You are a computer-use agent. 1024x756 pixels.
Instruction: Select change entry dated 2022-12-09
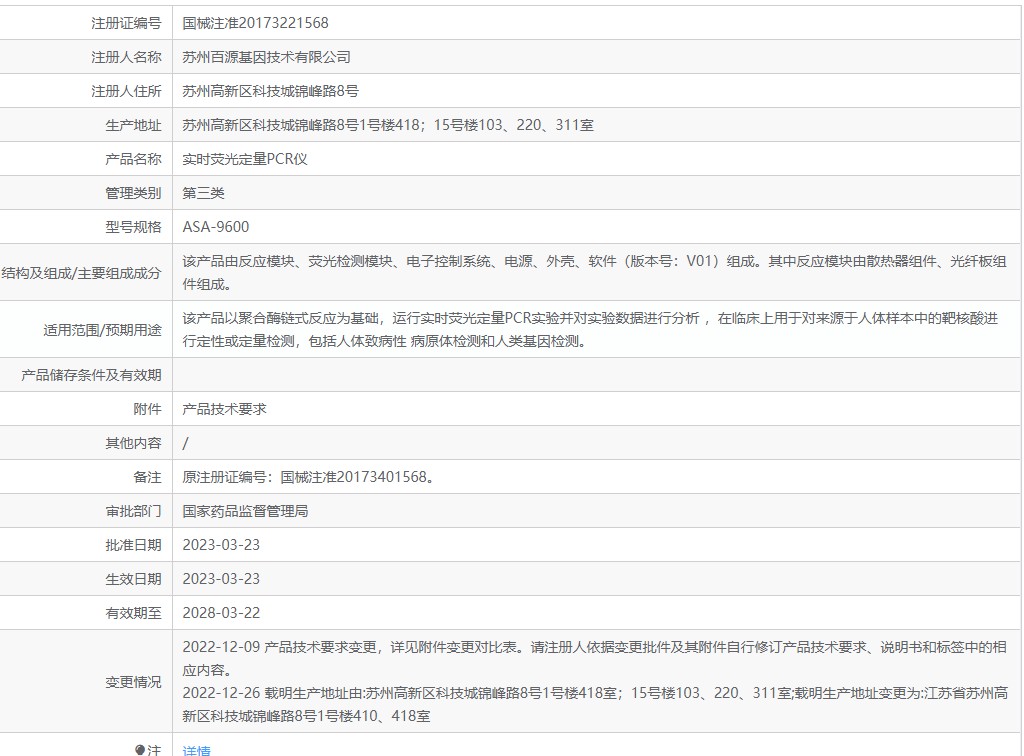(594, 659)
